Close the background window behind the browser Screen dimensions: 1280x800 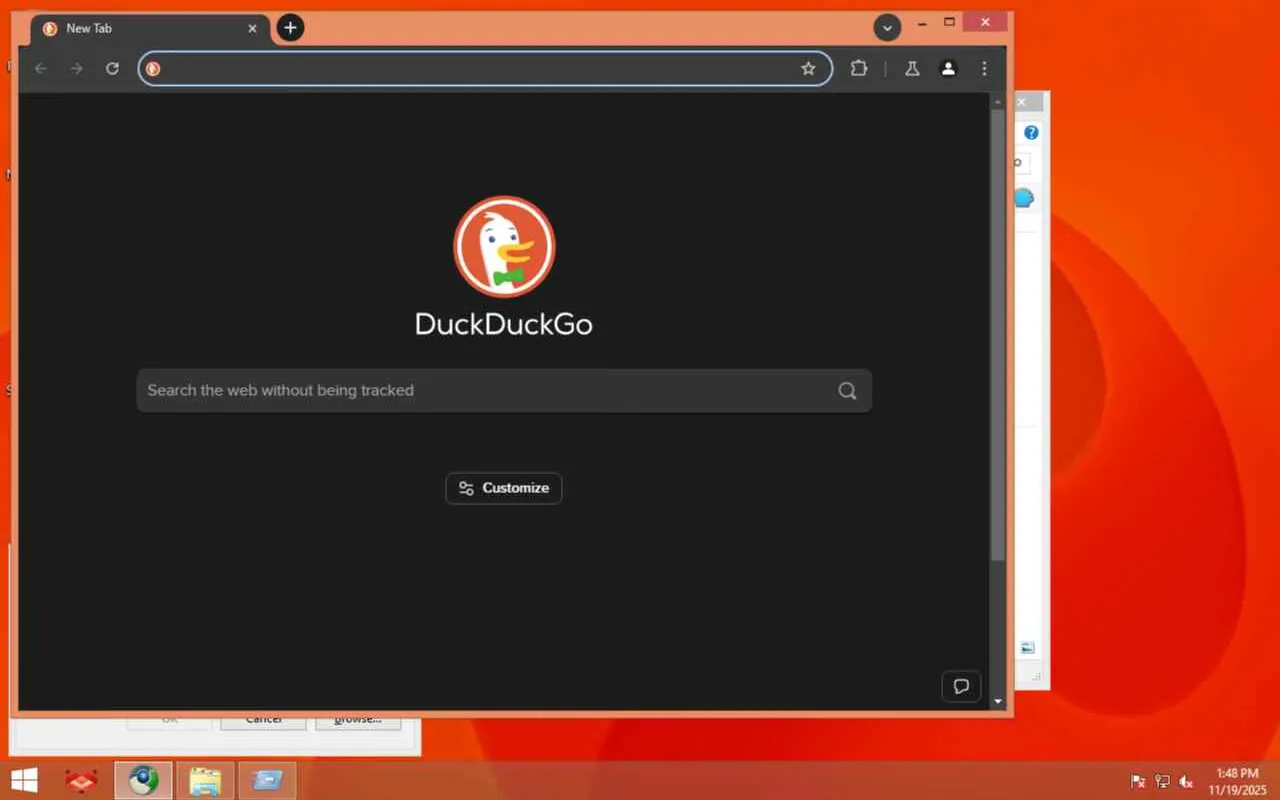pyautogui.click(x=1022, y=102)
